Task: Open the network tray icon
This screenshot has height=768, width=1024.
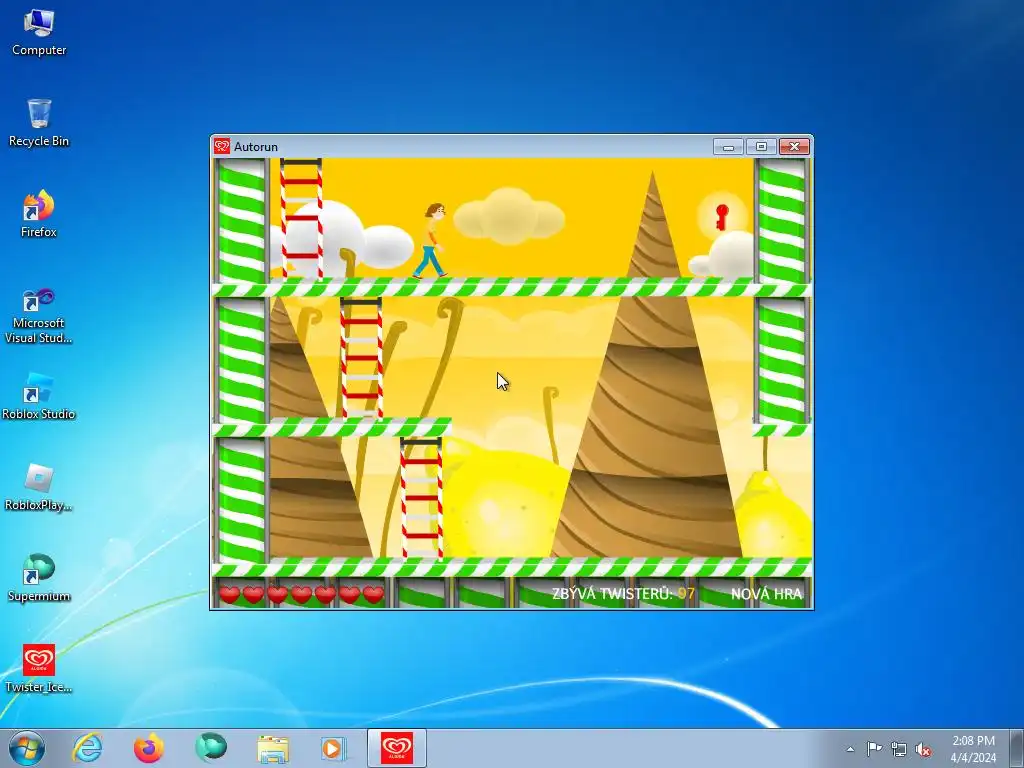Action: coord(899,749)
